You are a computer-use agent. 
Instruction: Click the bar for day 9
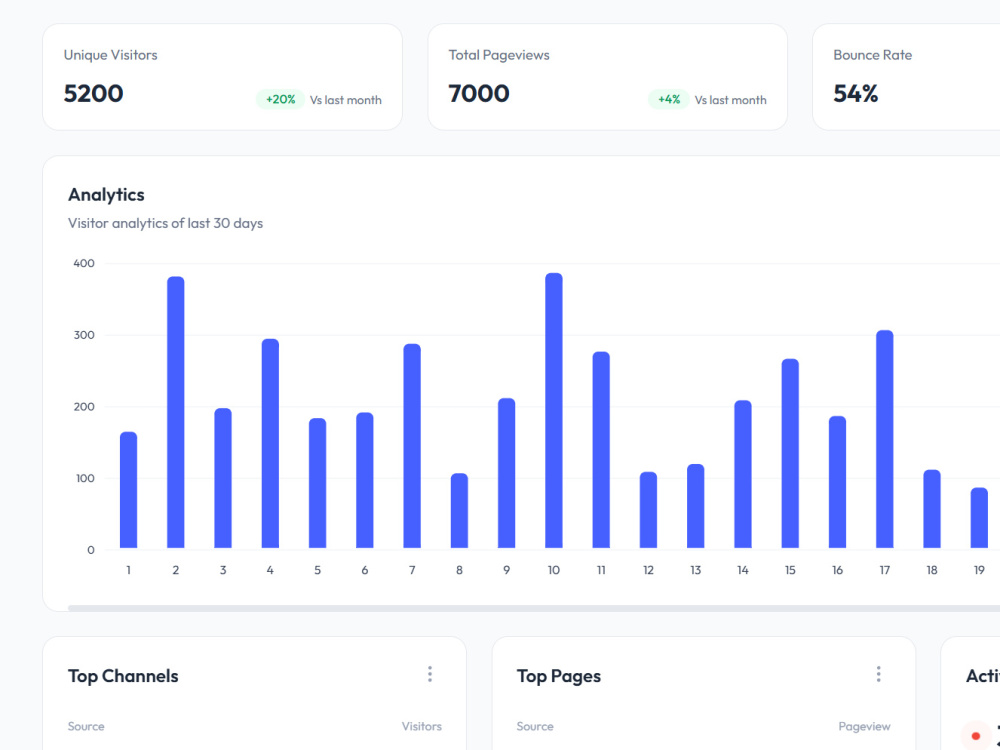506,473
